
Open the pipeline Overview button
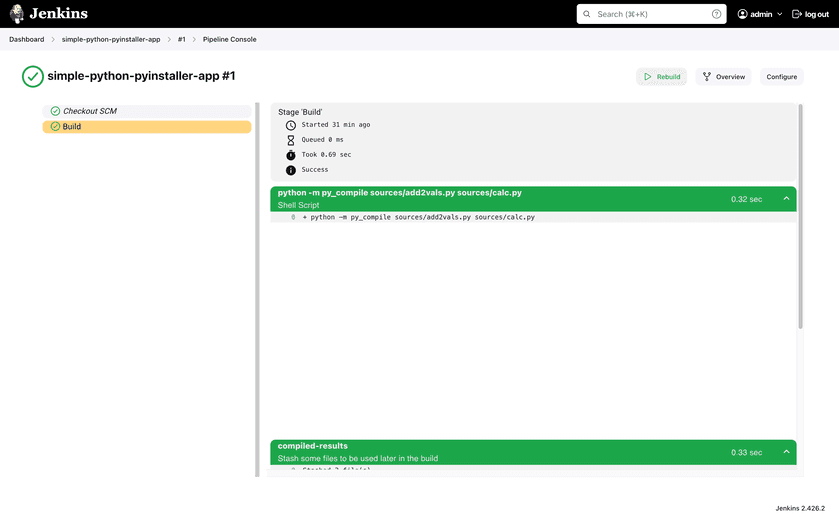click(x=723, y=77)
